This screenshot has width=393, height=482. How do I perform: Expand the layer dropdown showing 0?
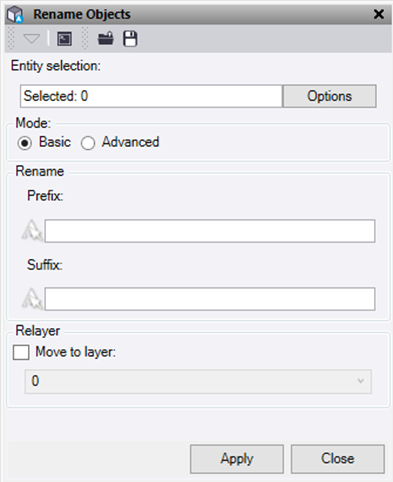[198, 381]
